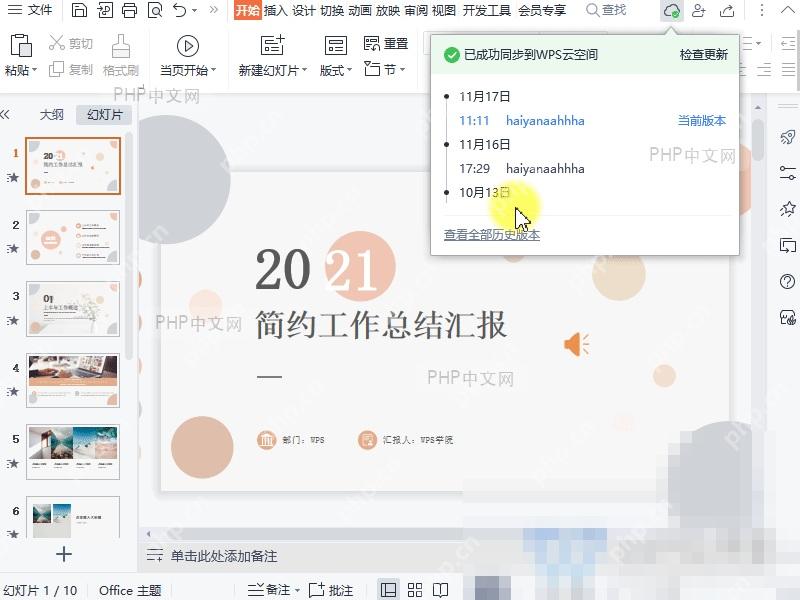This screenshot has height=600, width=800.
Task: Click the animation star under slide 2
Action: [x=14, y=248]
